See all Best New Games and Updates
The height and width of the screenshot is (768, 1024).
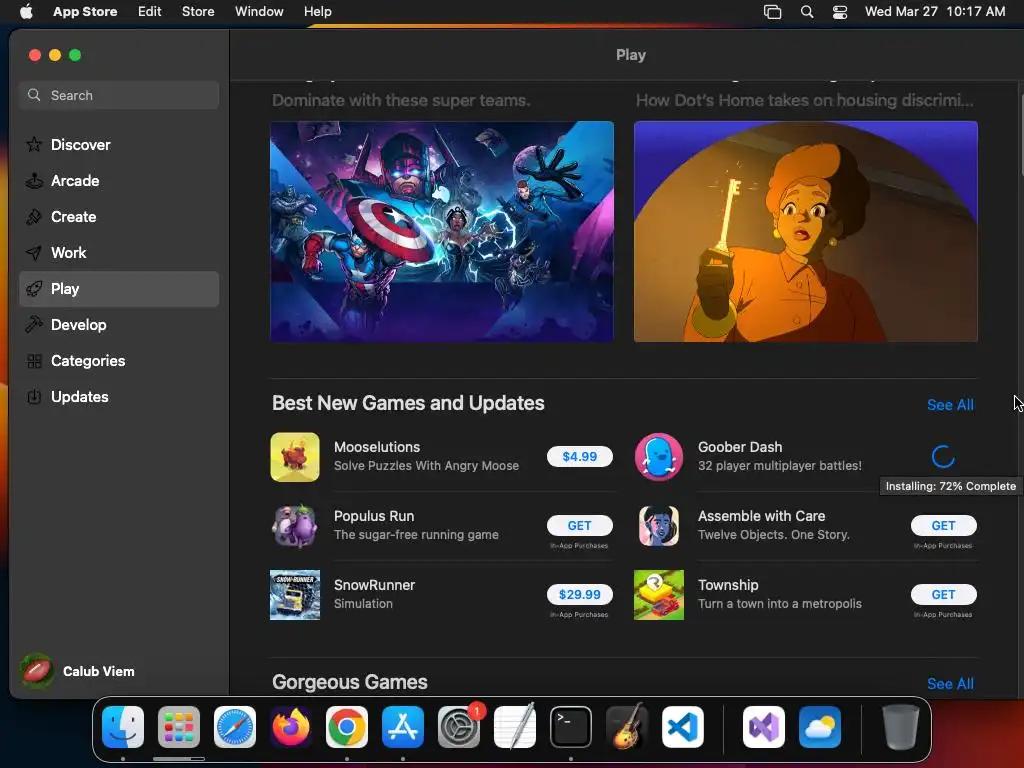pos(950,405)
